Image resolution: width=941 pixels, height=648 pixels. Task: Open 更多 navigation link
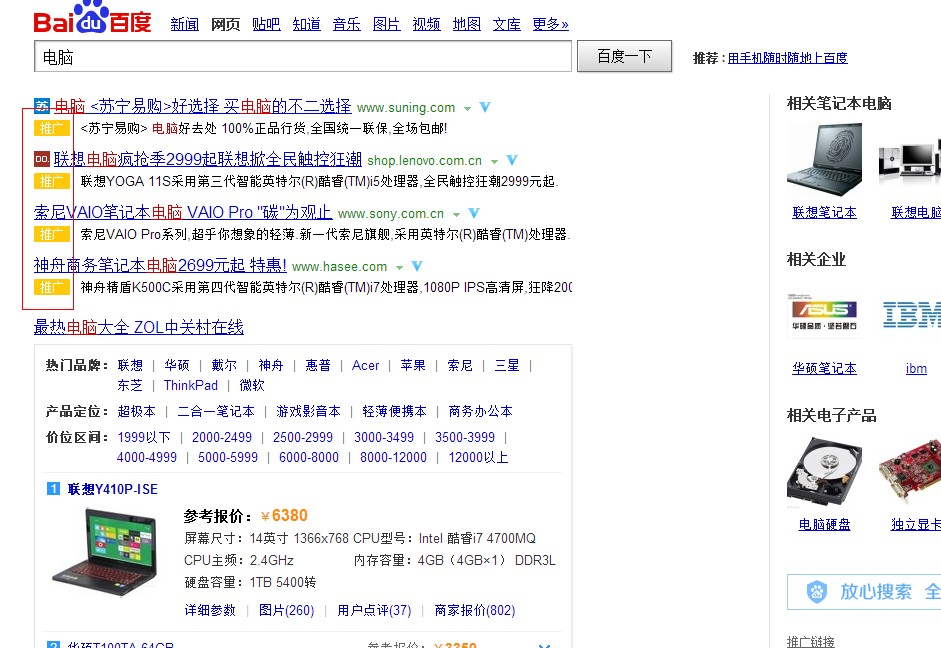click(x=550, y=24)
